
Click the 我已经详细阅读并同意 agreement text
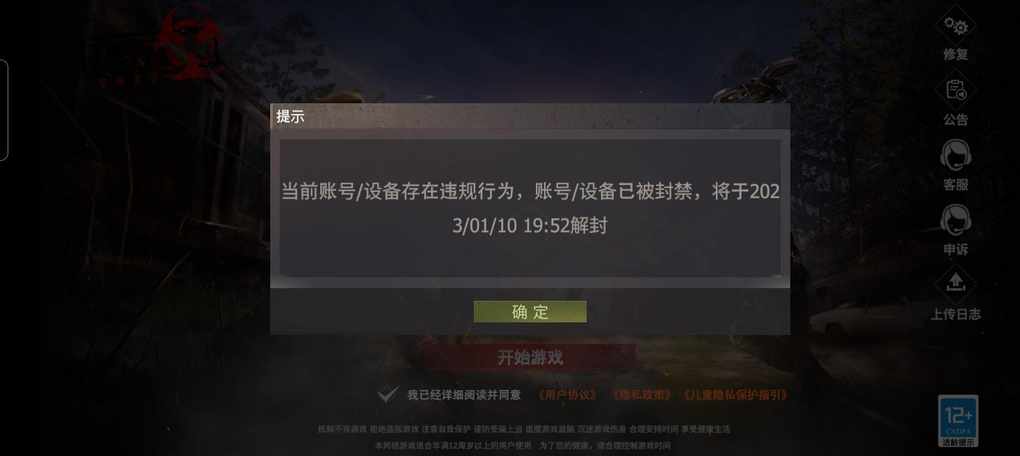(x=464, y=395)
